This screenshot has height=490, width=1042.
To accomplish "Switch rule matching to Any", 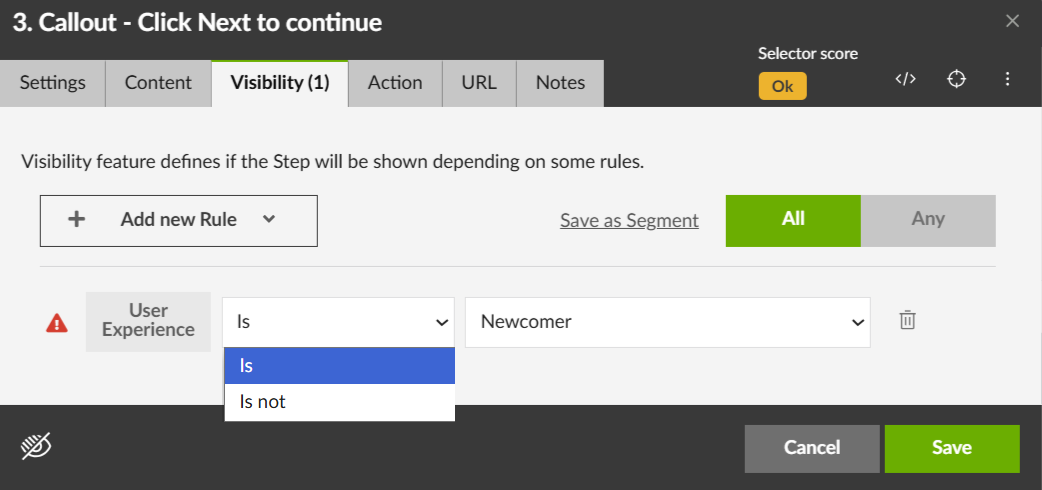I will coord(928,220).
